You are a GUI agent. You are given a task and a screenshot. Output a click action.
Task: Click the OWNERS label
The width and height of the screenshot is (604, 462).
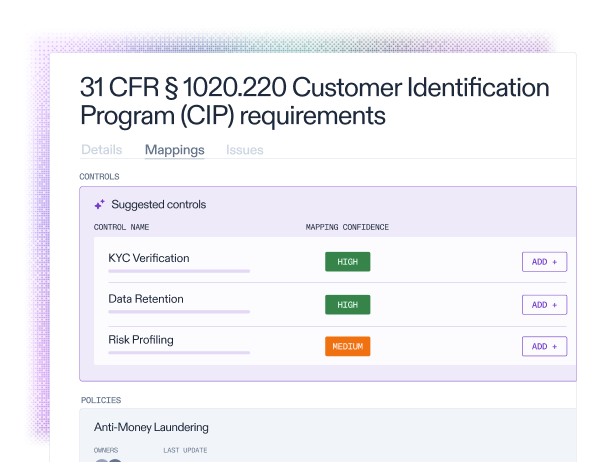(x=106, y=450)
